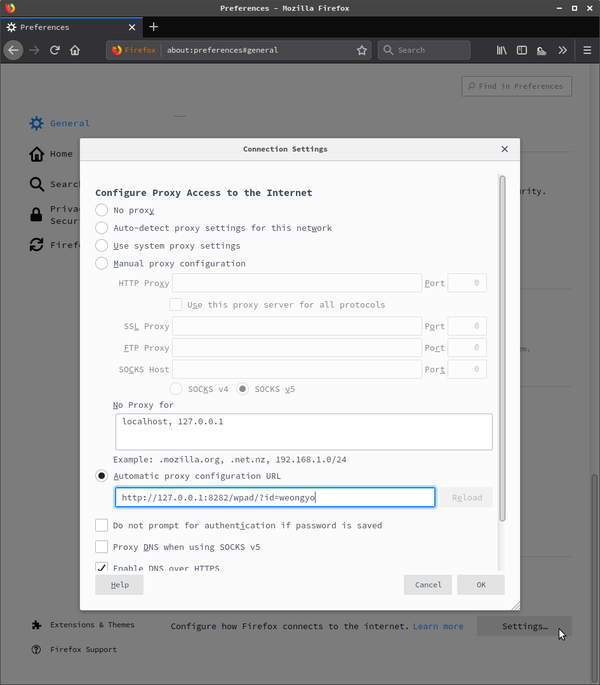The image size is (600, 685).
Task: Open the Learn more link
Action: (x=438, y=626)
